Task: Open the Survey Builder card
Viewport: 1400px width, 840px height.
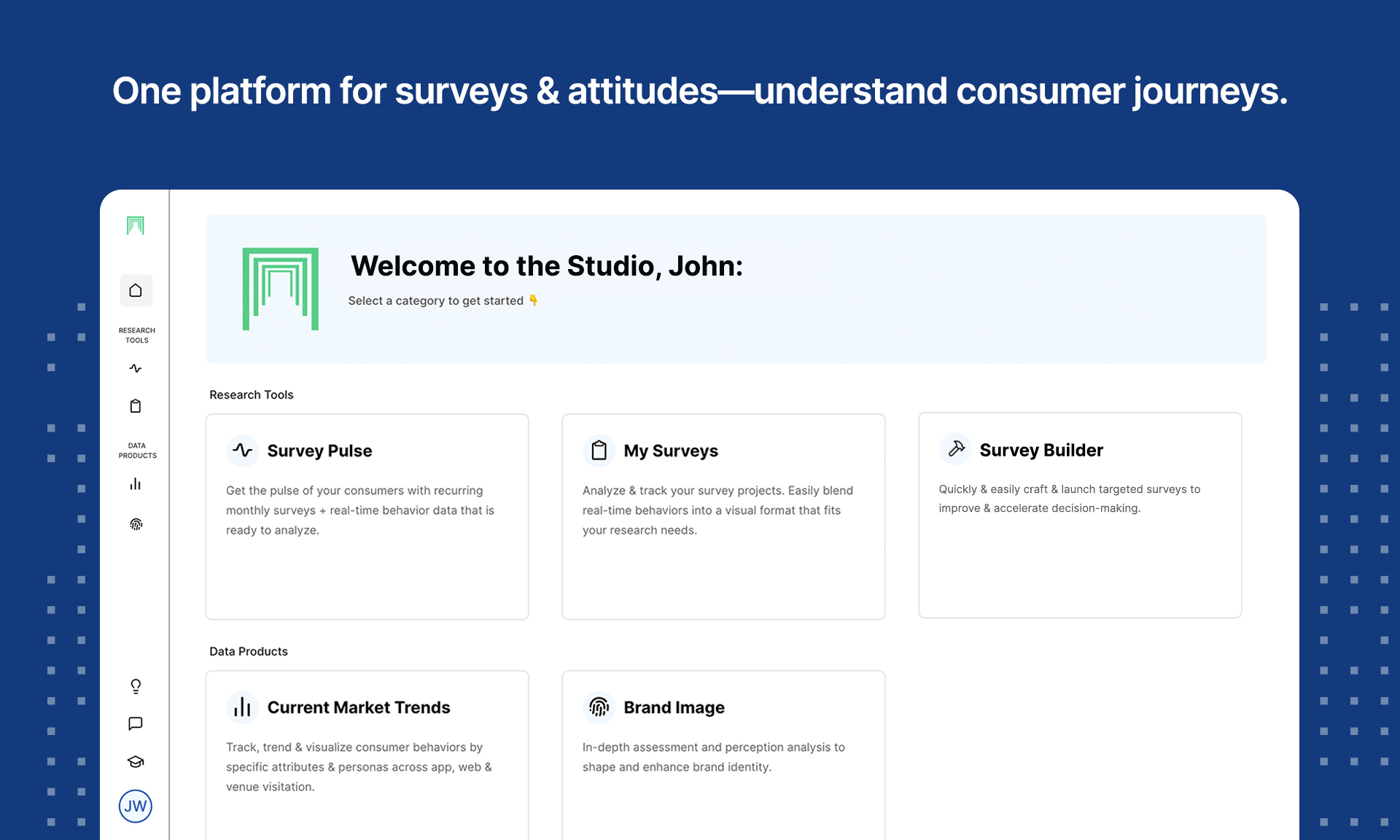Action: pos(1079,515)
